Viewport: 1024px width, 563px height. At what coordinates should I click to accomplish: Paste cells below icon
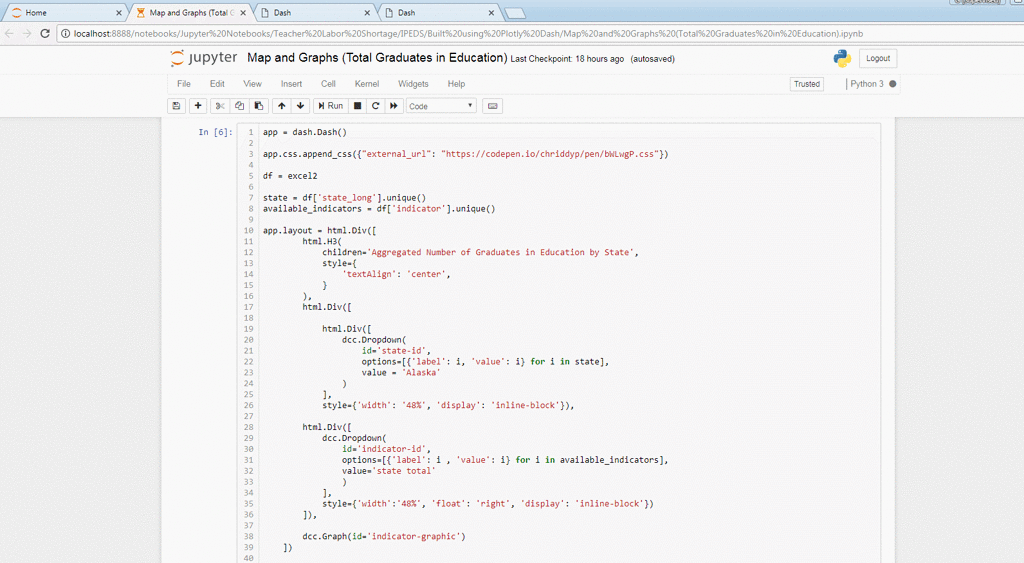[258, 106]
